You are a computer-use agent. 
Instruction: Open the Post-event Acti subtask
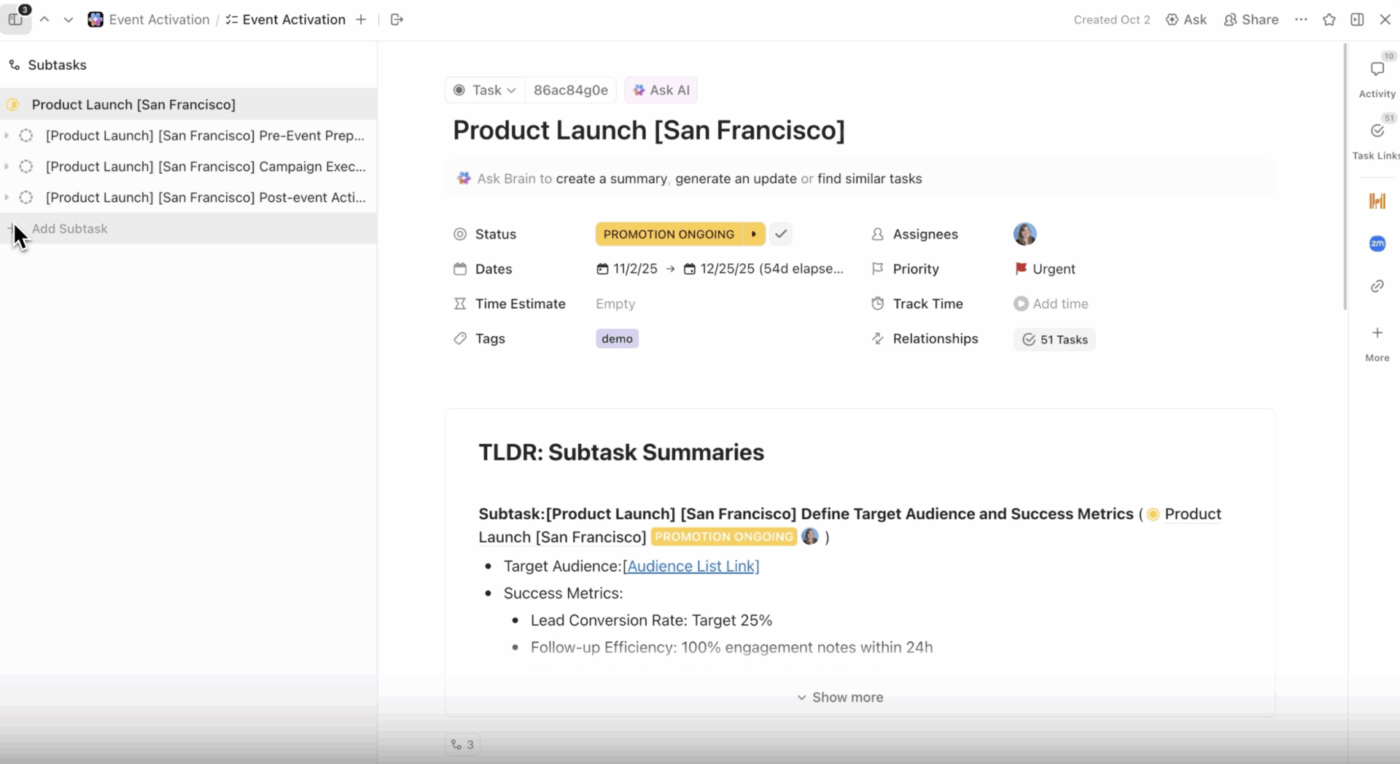205,198
